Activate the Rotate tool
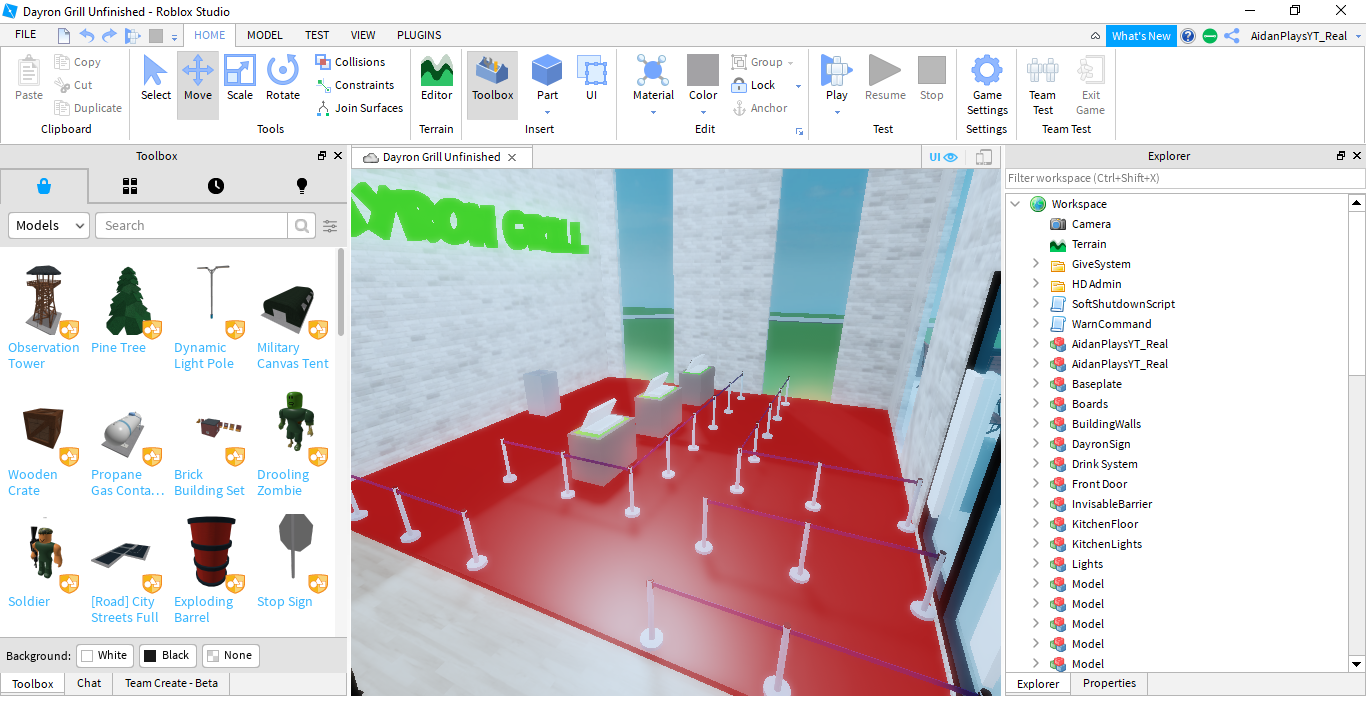Image resolution: width=1366 pixels, height=705 pixels. (283, 79)
